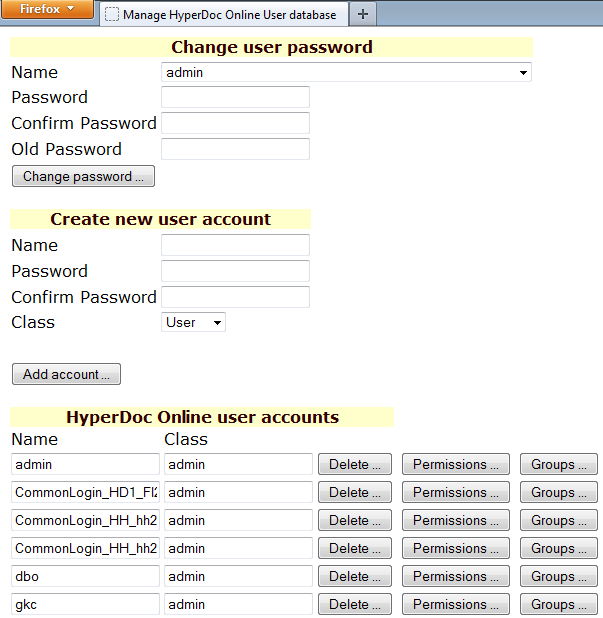
Task: Click the Change password button
Action: tap(83, 176)
